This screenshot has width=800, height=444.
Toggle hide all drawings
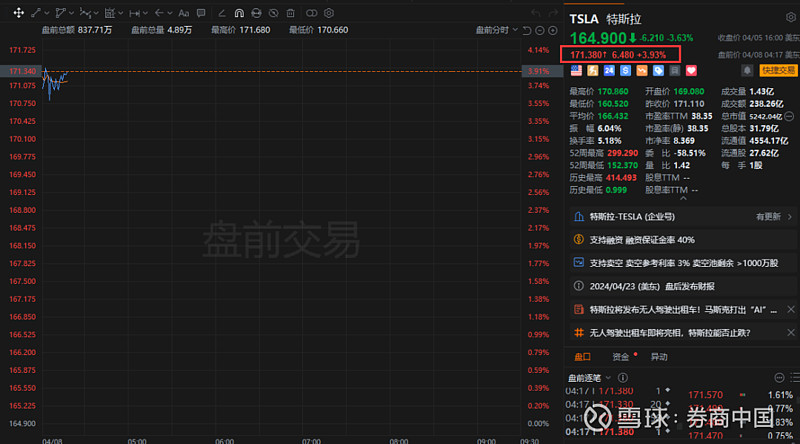(x=273, y=13)
